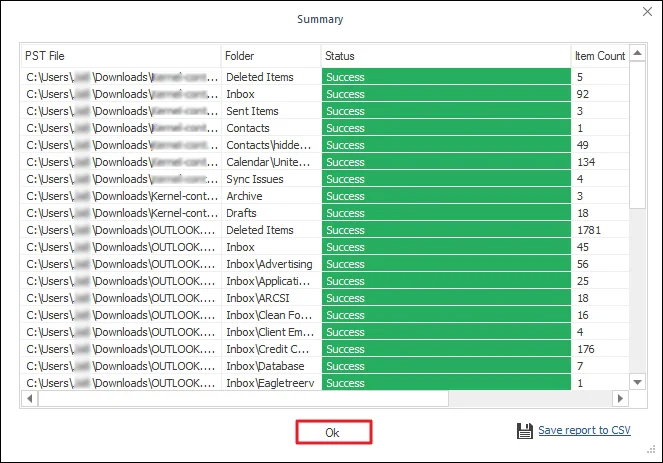Click the item count 1781

(589, 230)
